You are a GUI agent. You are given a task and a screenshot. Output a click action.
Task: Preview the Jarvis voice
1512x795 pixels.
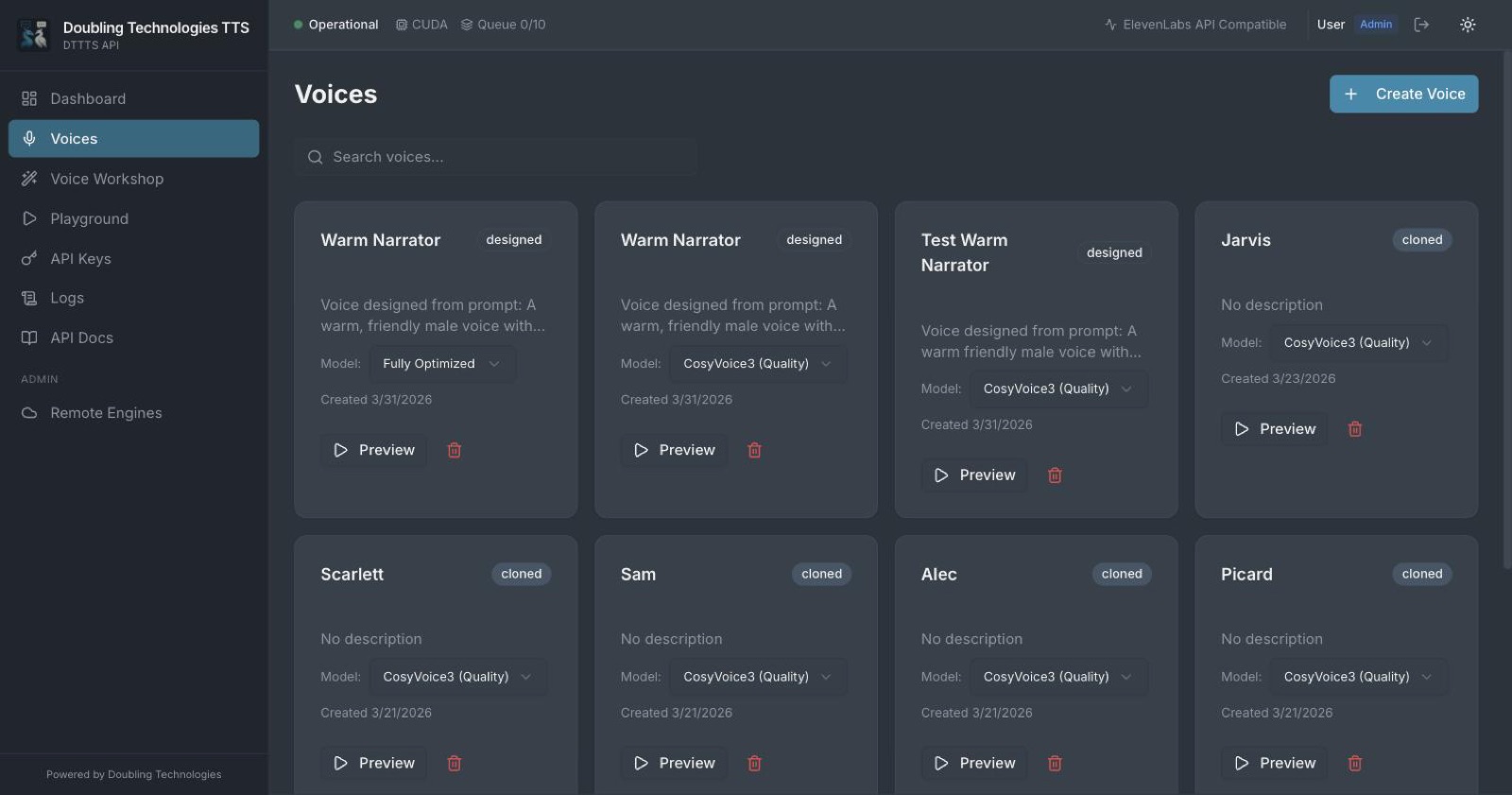click(1274, 429)
